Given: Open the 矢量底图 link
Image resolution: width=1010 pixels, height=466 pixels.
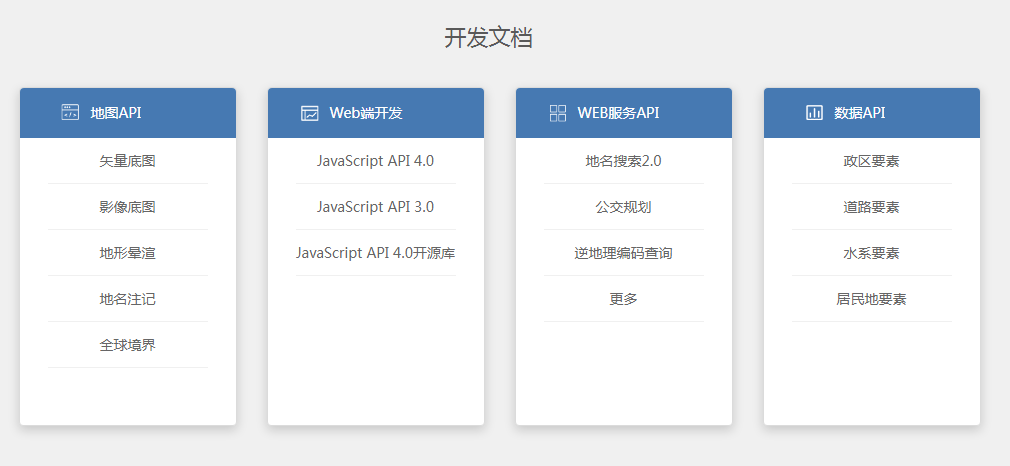Looking at the screenshot, I should [x=127, y=161].
